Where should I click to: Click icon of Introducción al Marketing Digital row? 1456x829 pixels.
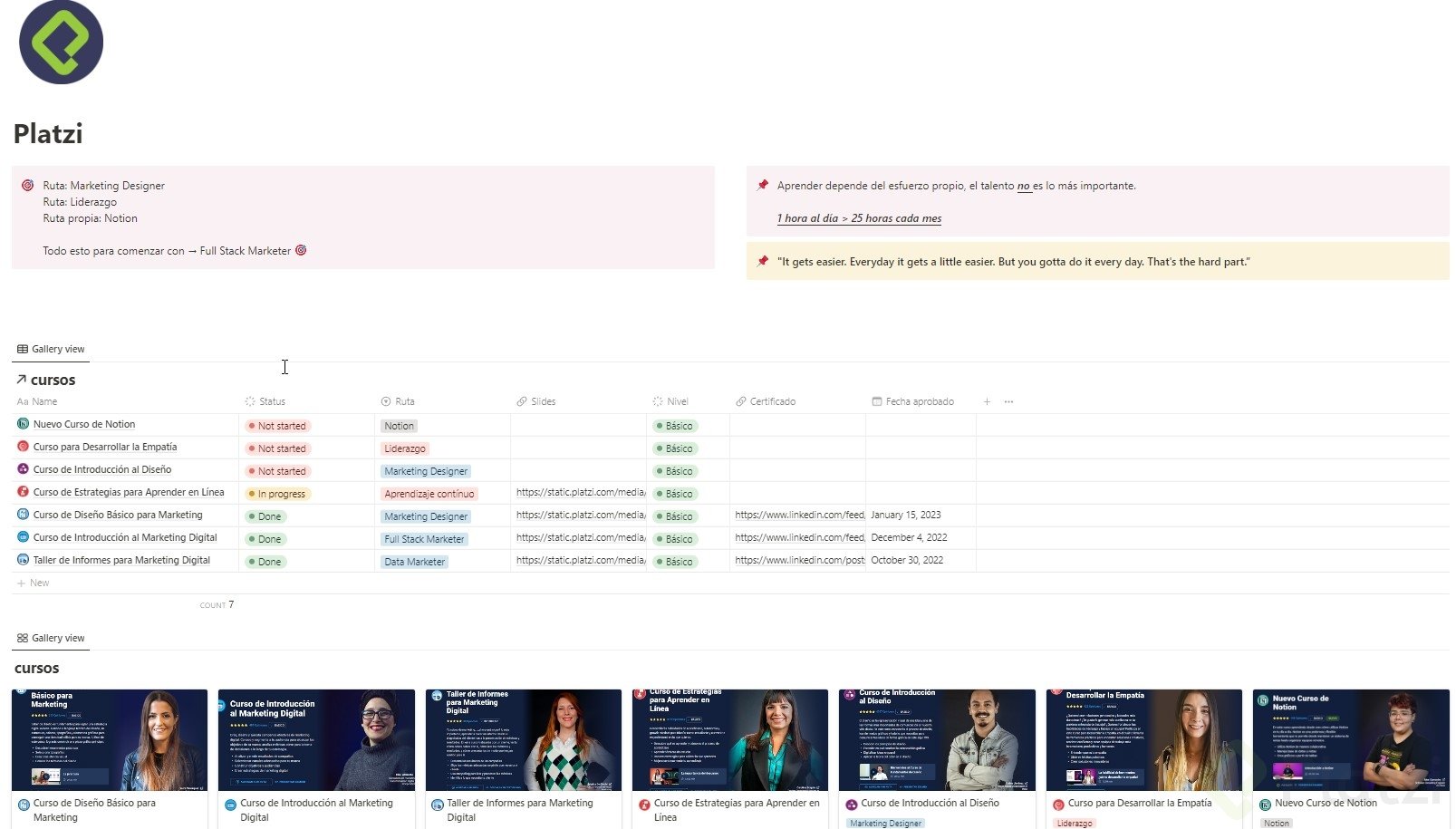click(x=24, y=537)
